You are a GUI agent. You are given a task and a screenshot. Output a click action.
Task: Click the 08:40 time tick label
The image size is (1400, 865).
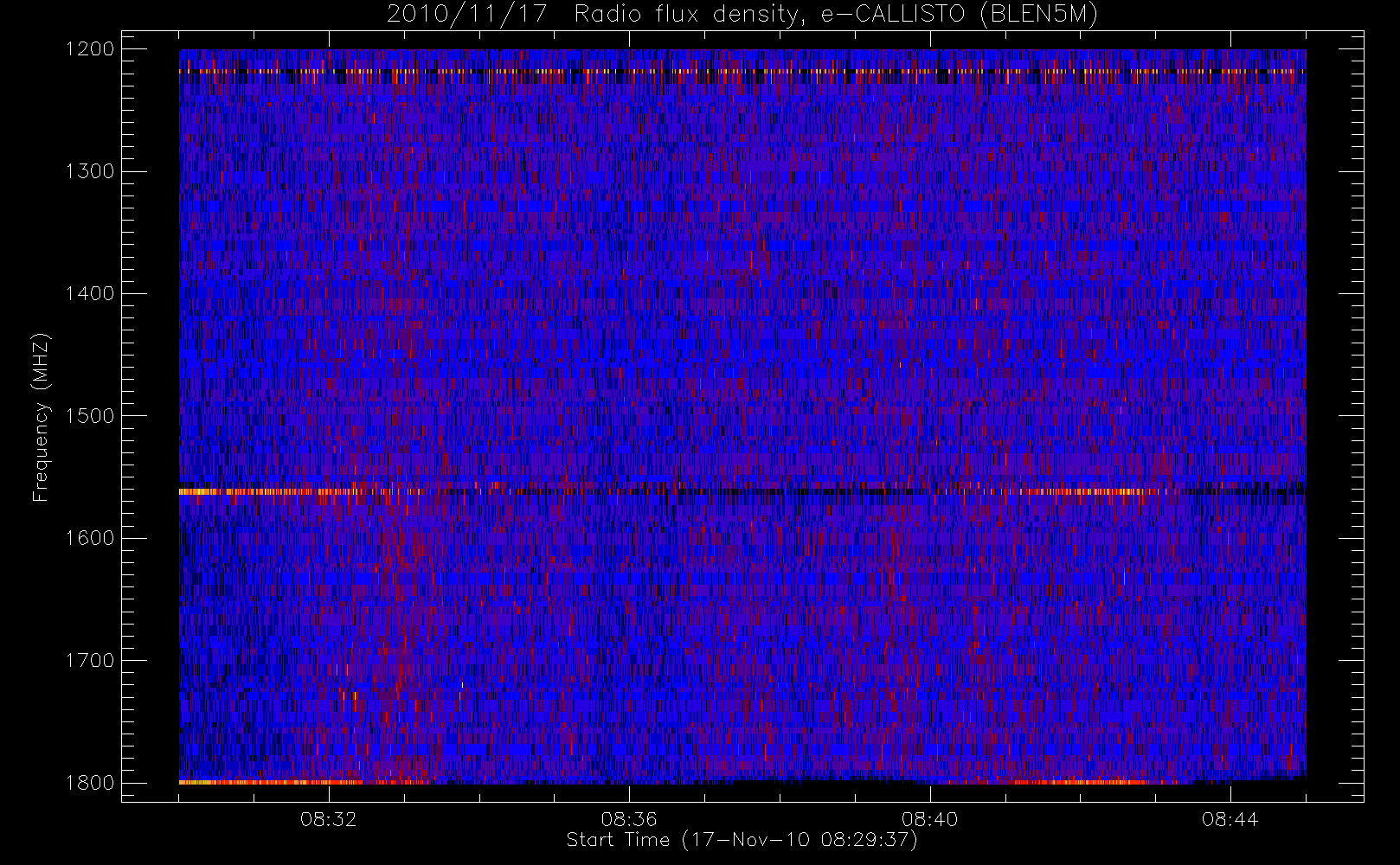[x=929, y=819]
